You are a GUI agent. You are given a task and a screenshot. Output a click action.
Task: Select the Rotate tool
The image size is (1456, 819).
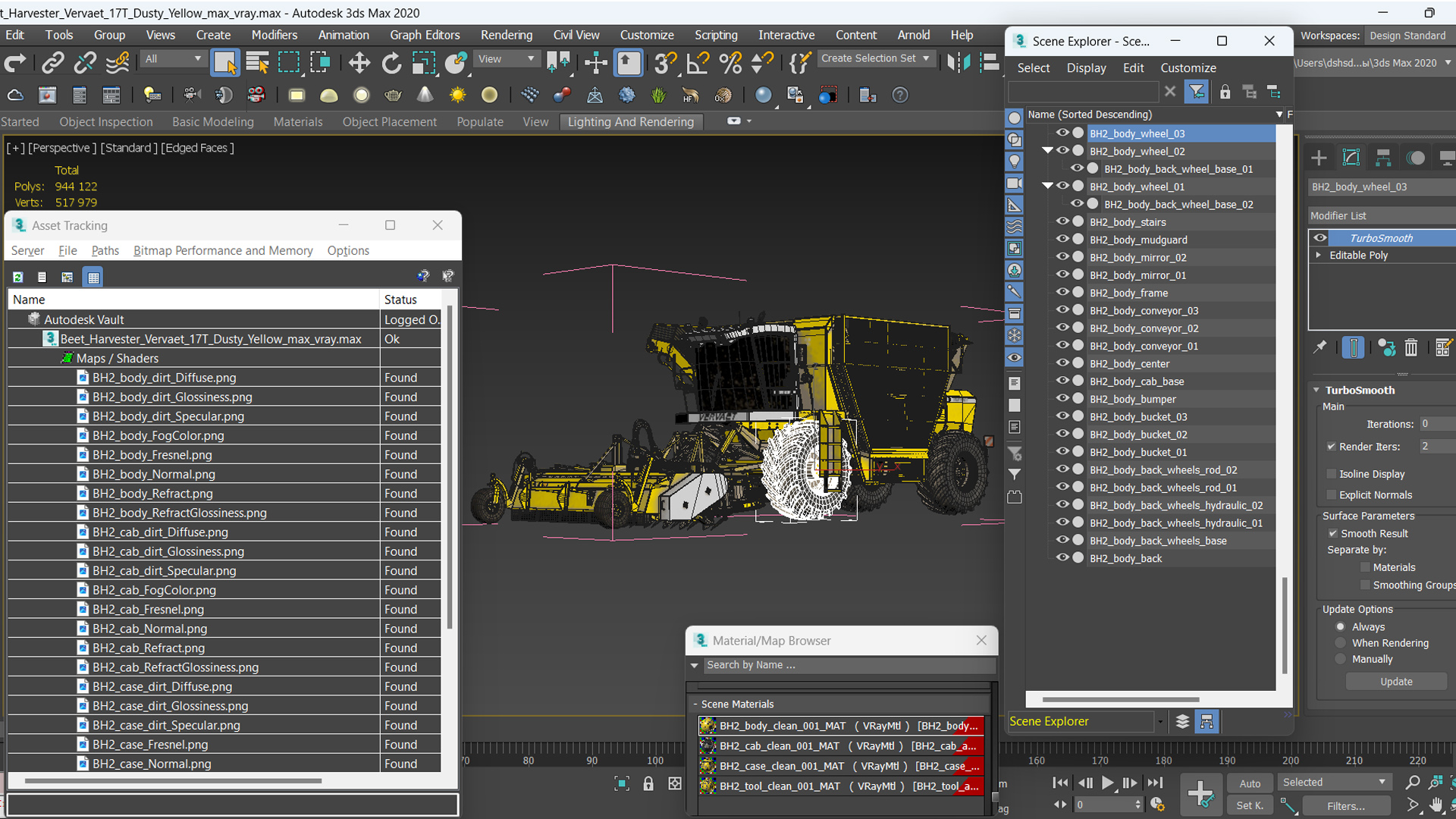coord(391,63)
